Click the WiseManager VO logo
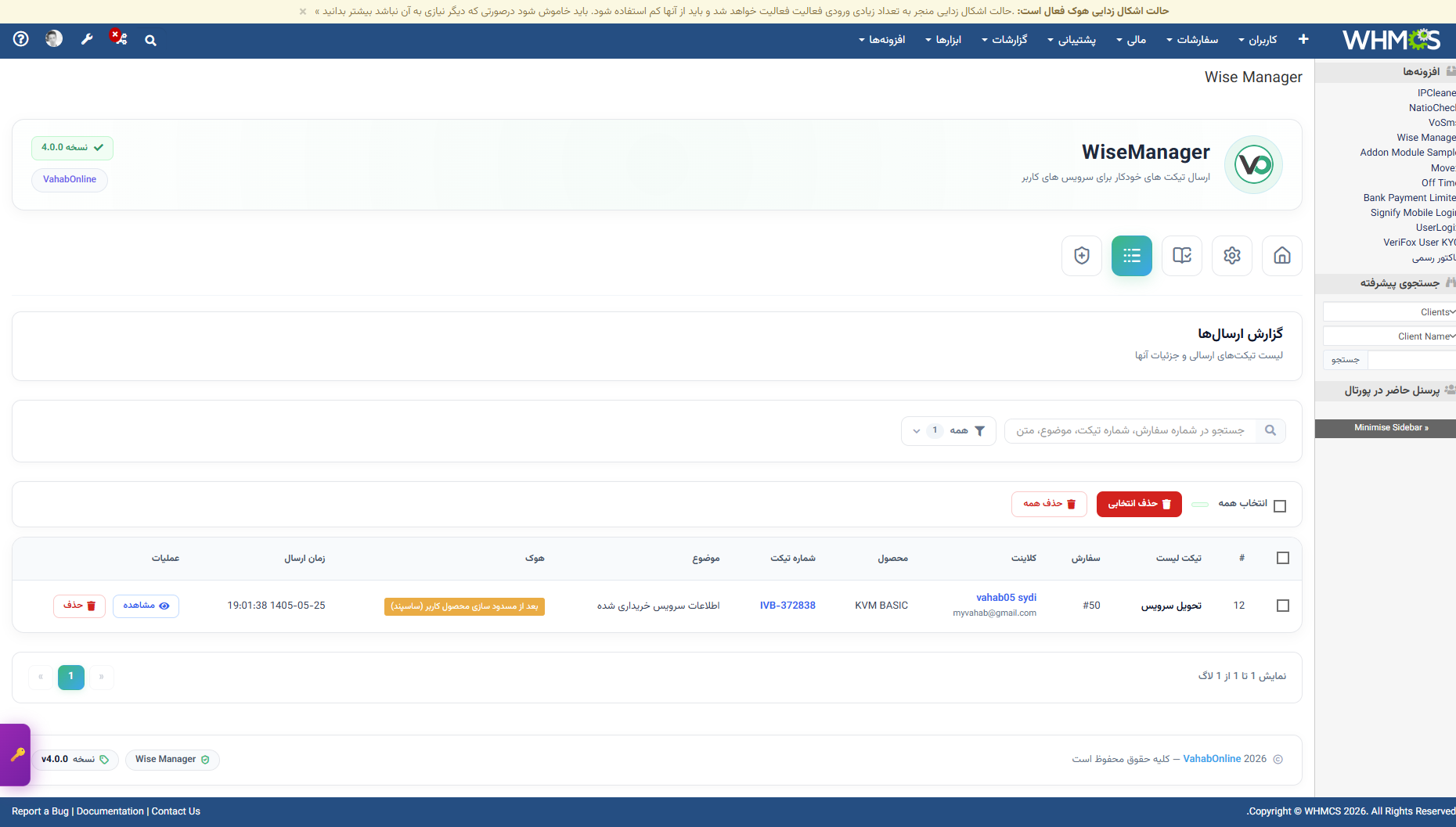Image resolution: width=1456 pixels, height=827 pixels. tap(1254, 164)
